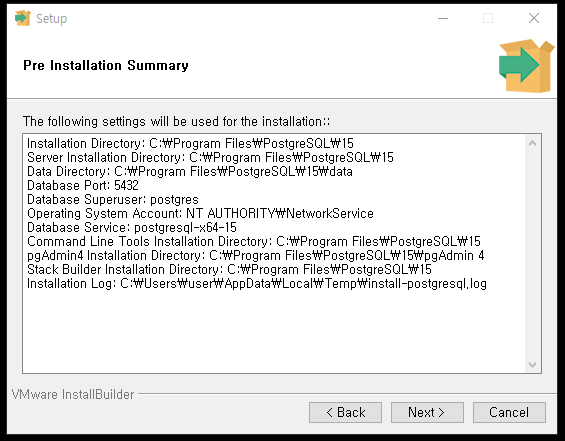The height and width of the screenshot is (441, 565).
Task: Click the 'Operating System Account' line
Action: [x=200, y=214]
